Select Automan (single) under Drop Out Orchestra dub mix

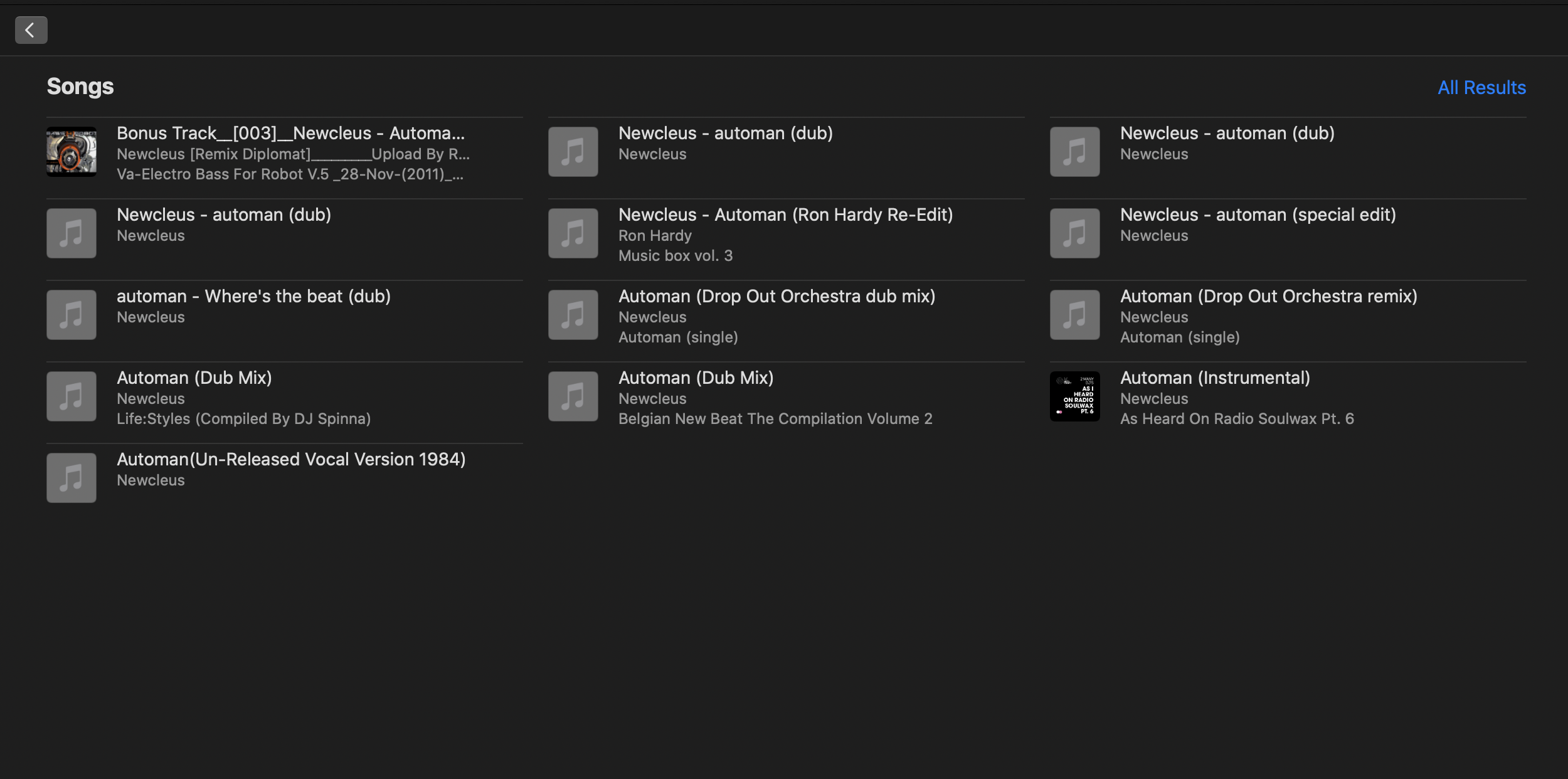pos(678,337)
